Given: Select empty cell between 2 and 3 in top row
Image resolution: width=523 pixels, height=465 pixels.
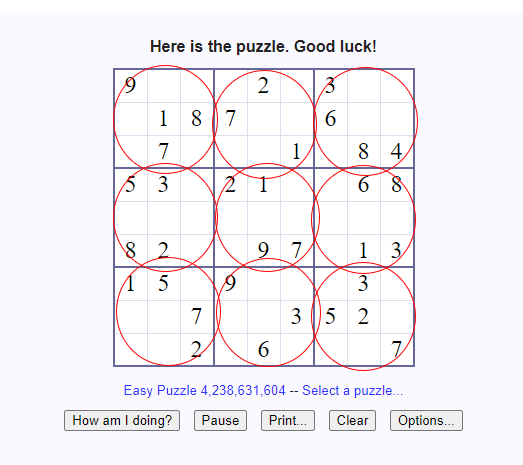Looking at the screenshot, I should pos(297,86).
